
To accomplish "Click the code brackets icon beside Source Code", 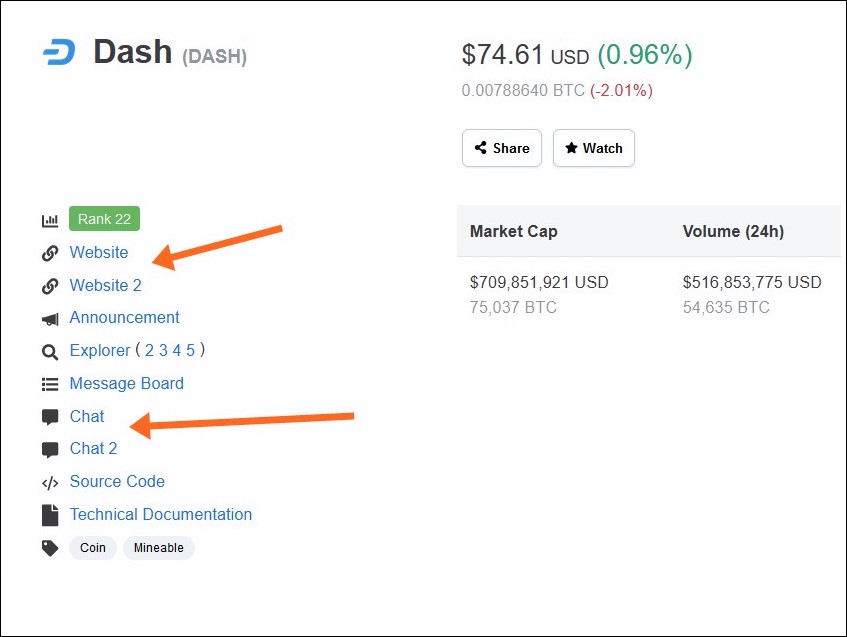I will click(x=50, y=482).
